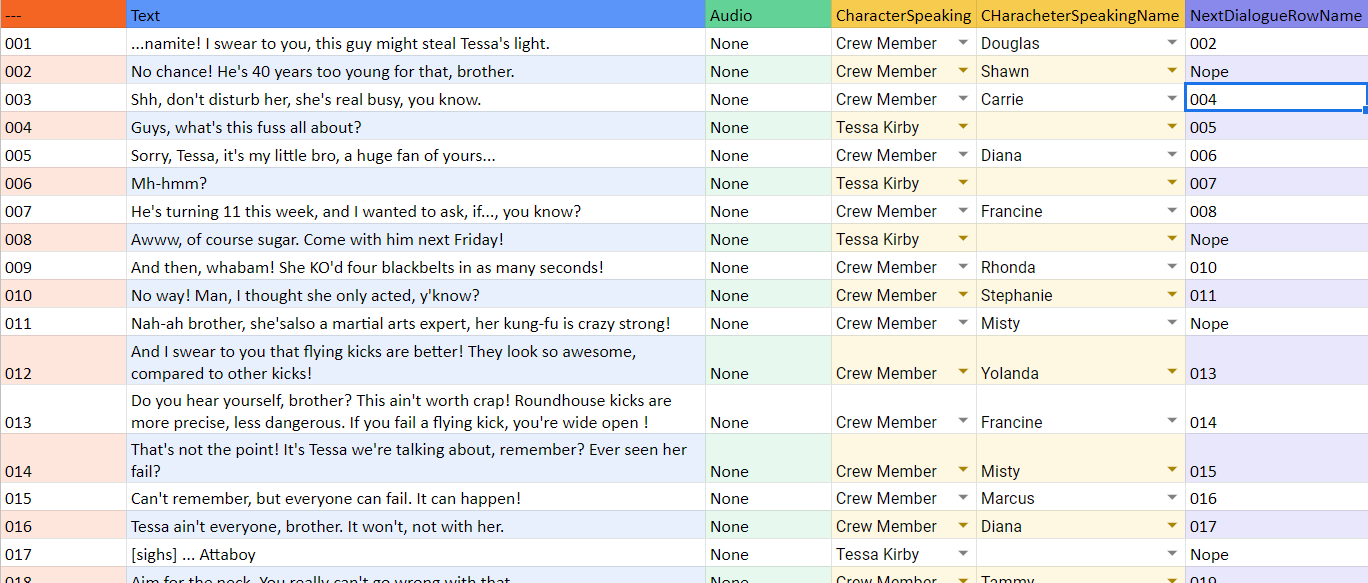This screenshot has width=1368, height=583.
Task: Expand the Carrie name dropdown arrow
Action: tap(1172, 99)
